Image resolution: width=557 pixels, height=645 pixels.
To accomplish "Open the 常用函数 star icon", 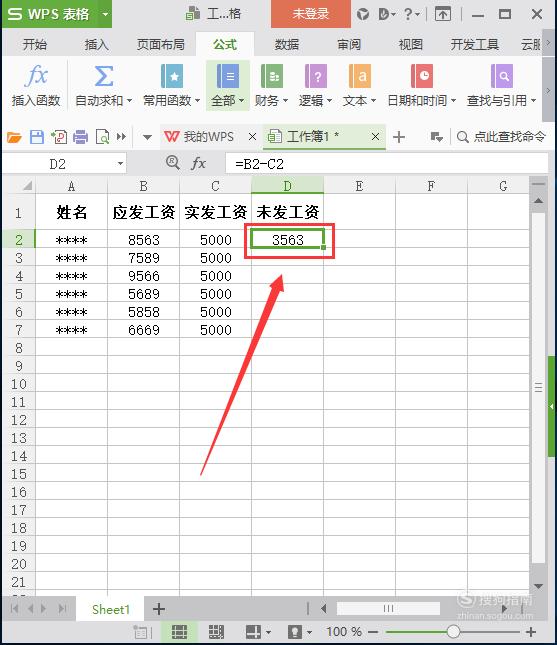I will coord(172,76).
